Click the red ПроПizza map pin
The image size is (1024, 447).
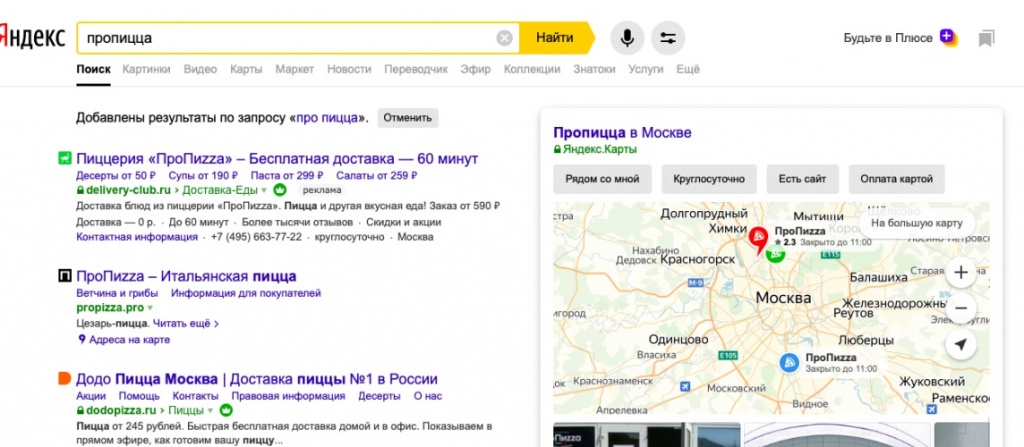coord(758,239)
